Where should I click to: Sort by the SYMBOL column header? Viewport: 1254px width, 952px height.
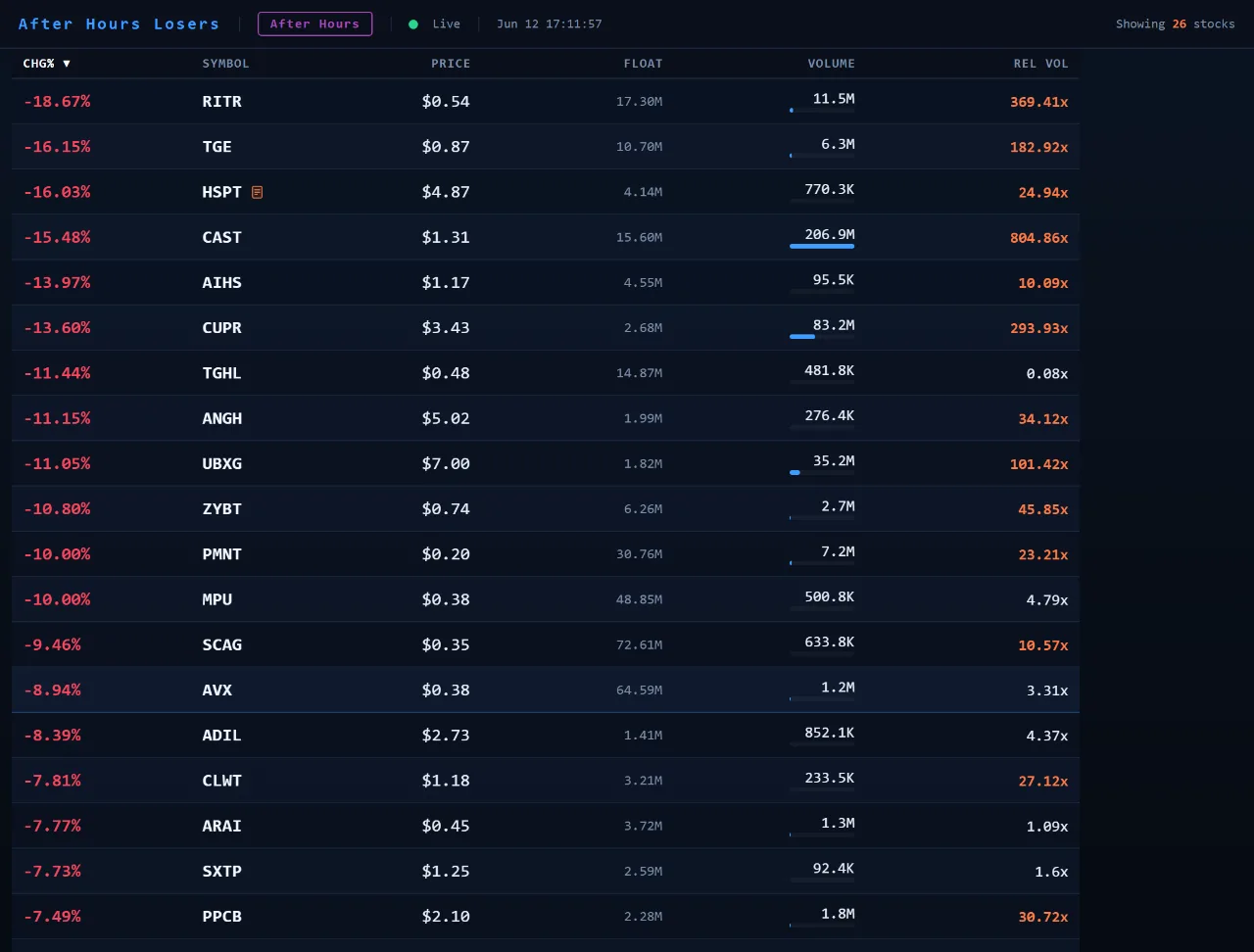(x=225, y=64)
